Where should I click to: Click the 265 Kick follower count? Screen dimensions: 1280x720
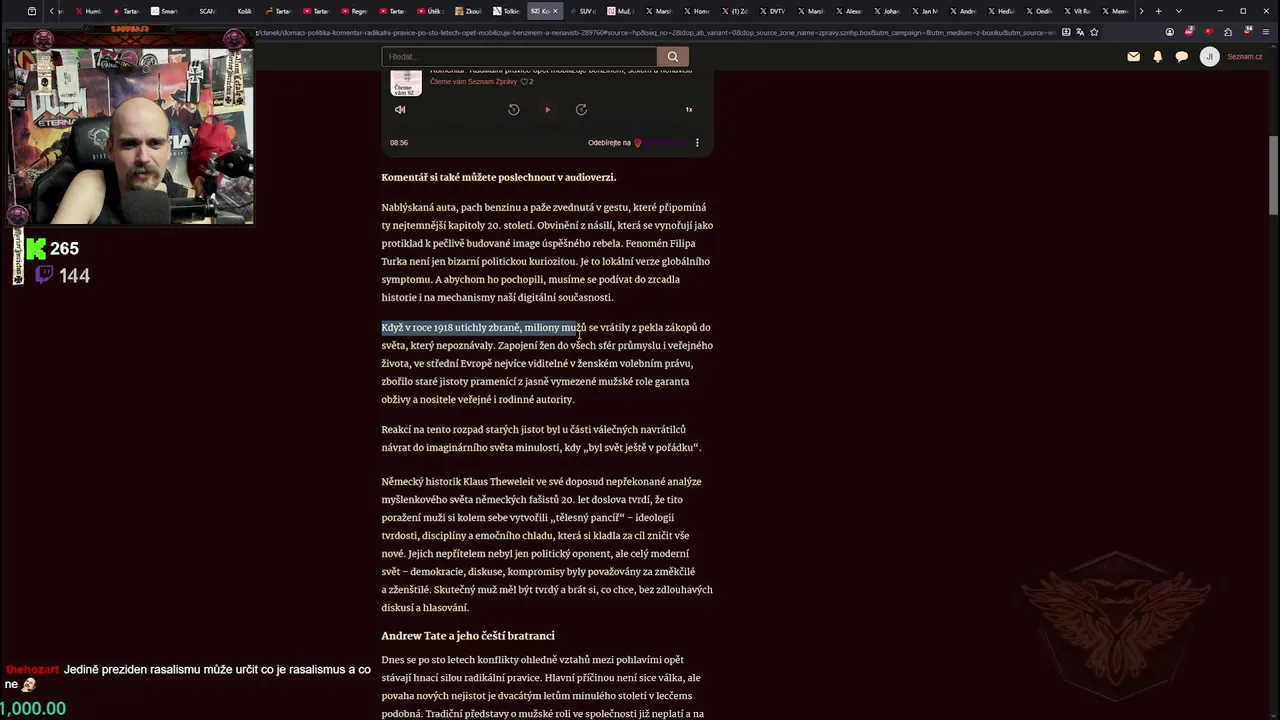[64, 248]
